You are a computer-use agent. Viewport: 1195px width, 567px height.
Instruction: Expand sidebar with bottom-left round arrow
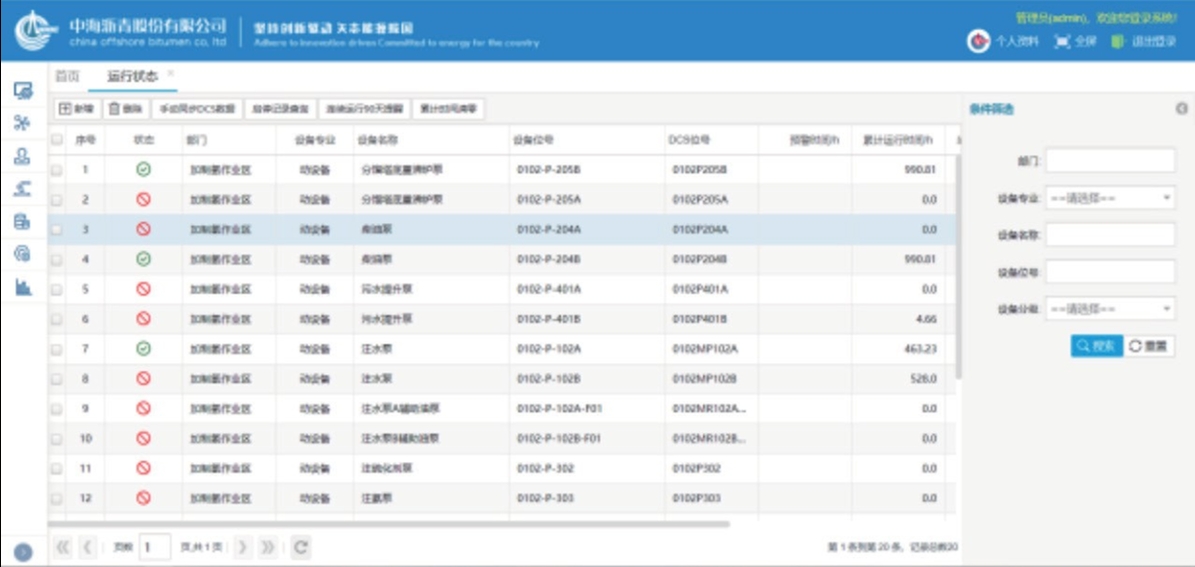pos(23,551)
